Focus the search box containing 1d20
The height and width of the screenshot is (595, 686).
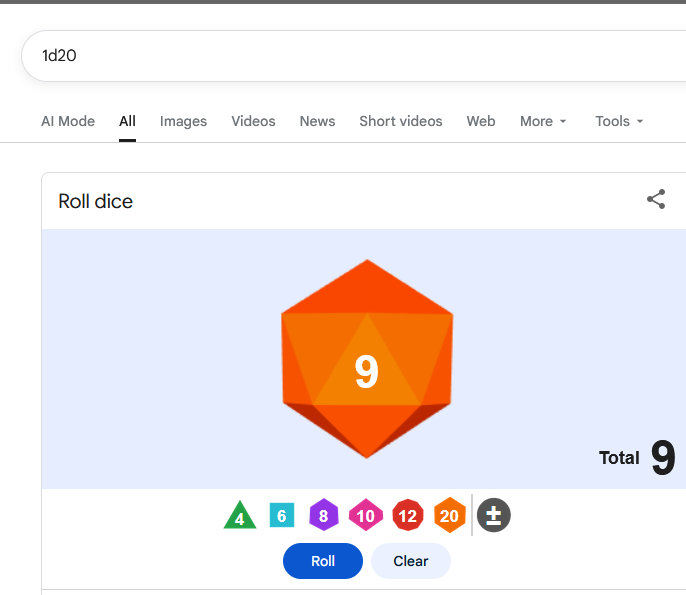tap(354, 56)
